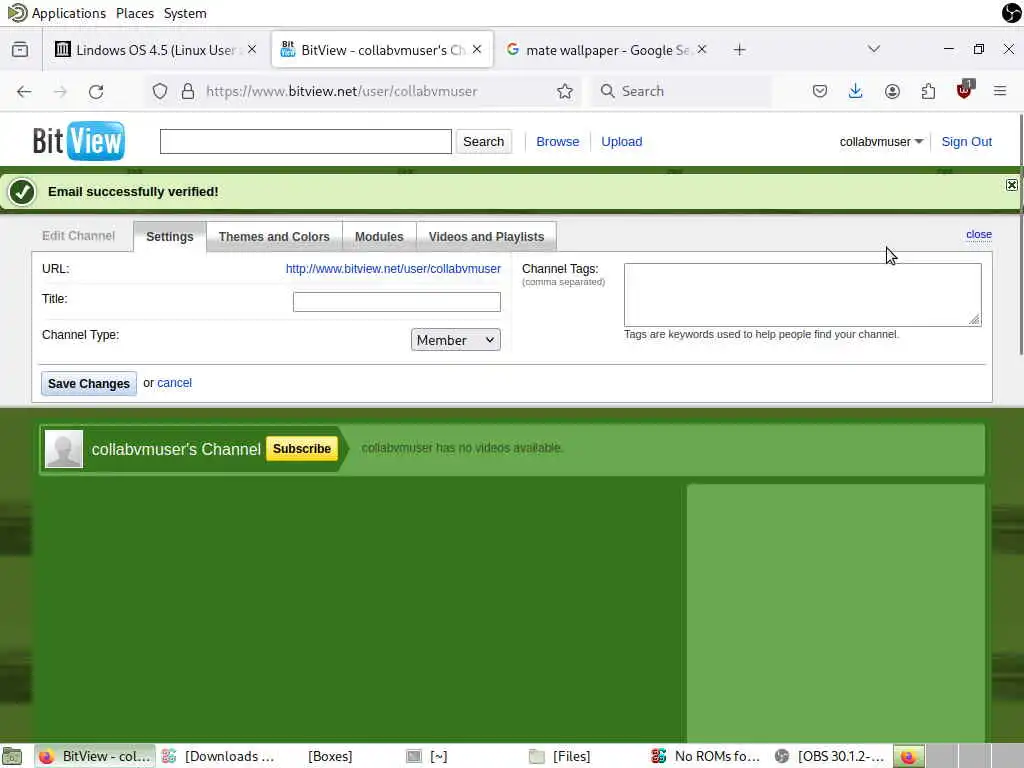The width and height of the screenshot is (1024, 768).
Task: Switch to the Settings tab
Action: click(170, 236)
